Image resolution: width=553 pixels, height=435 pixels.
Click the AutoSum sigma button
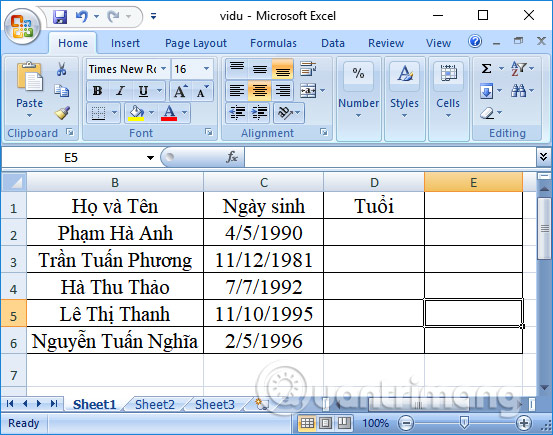tap(486, 68)
